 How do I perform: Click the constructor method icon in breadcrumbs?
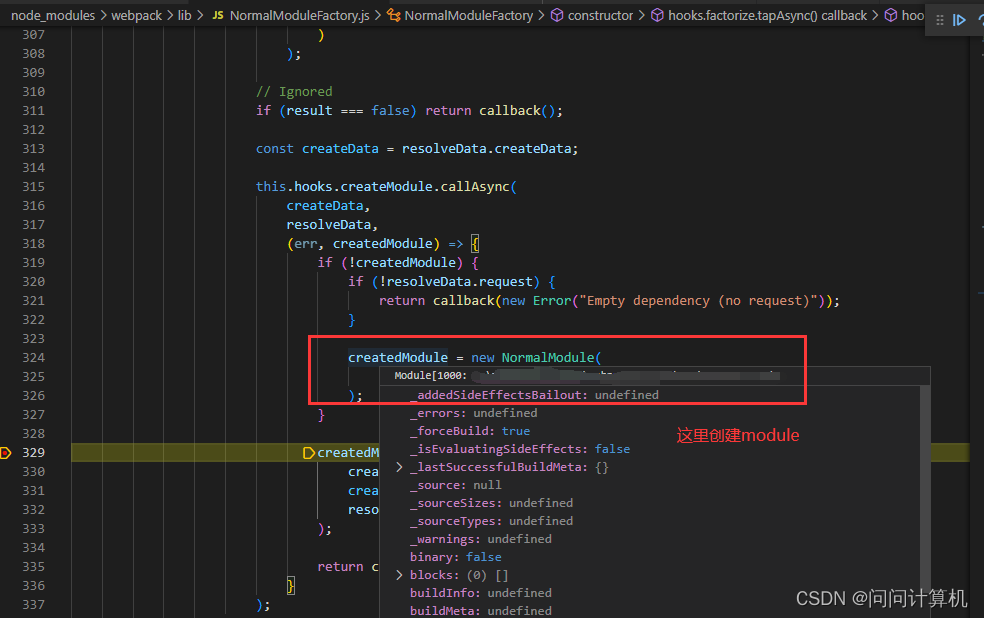pyautogui.click(x=557, y=15)
